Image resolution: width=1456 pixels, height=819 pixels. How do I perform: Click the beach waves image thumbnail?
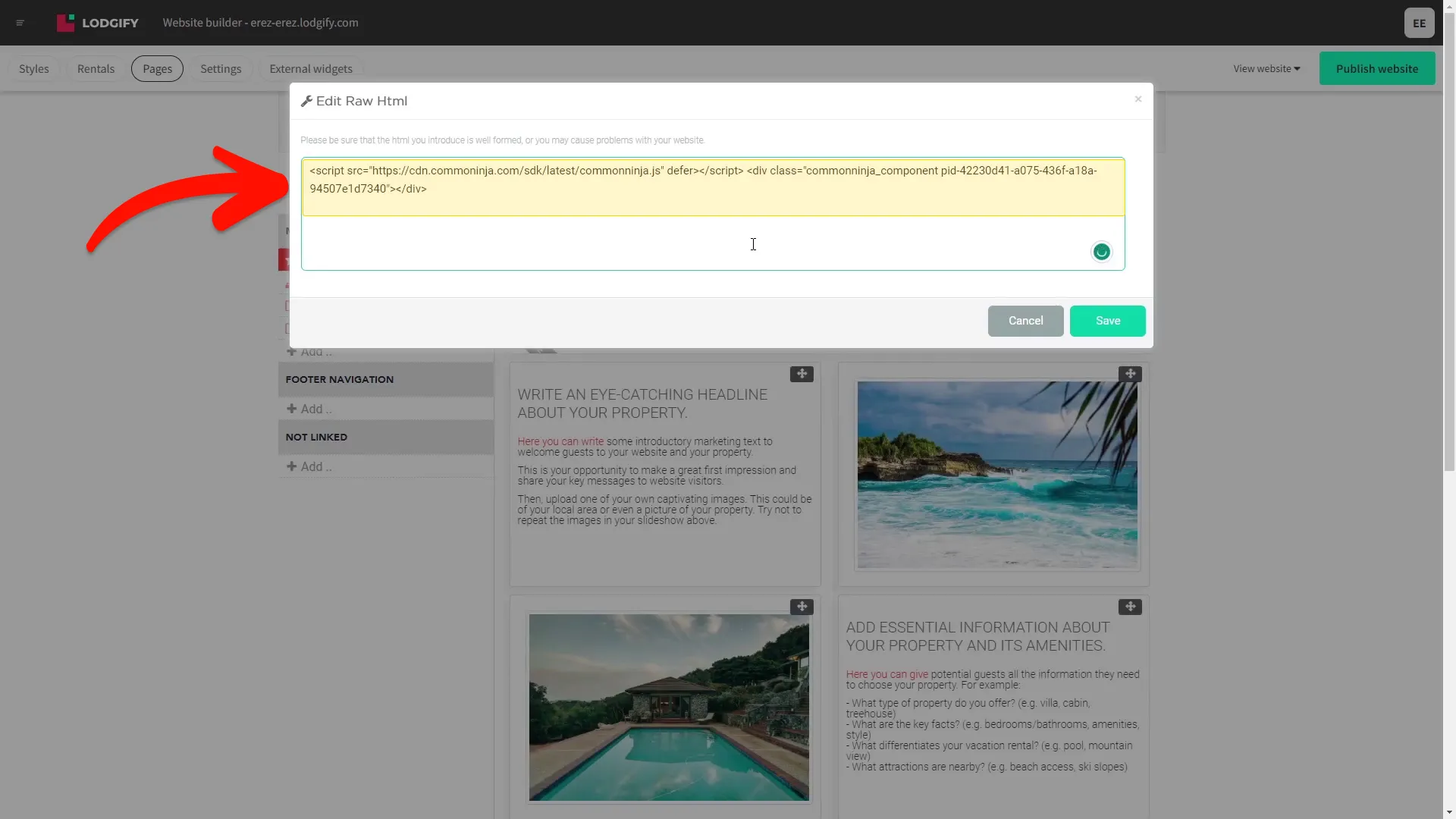coord(996,475)
